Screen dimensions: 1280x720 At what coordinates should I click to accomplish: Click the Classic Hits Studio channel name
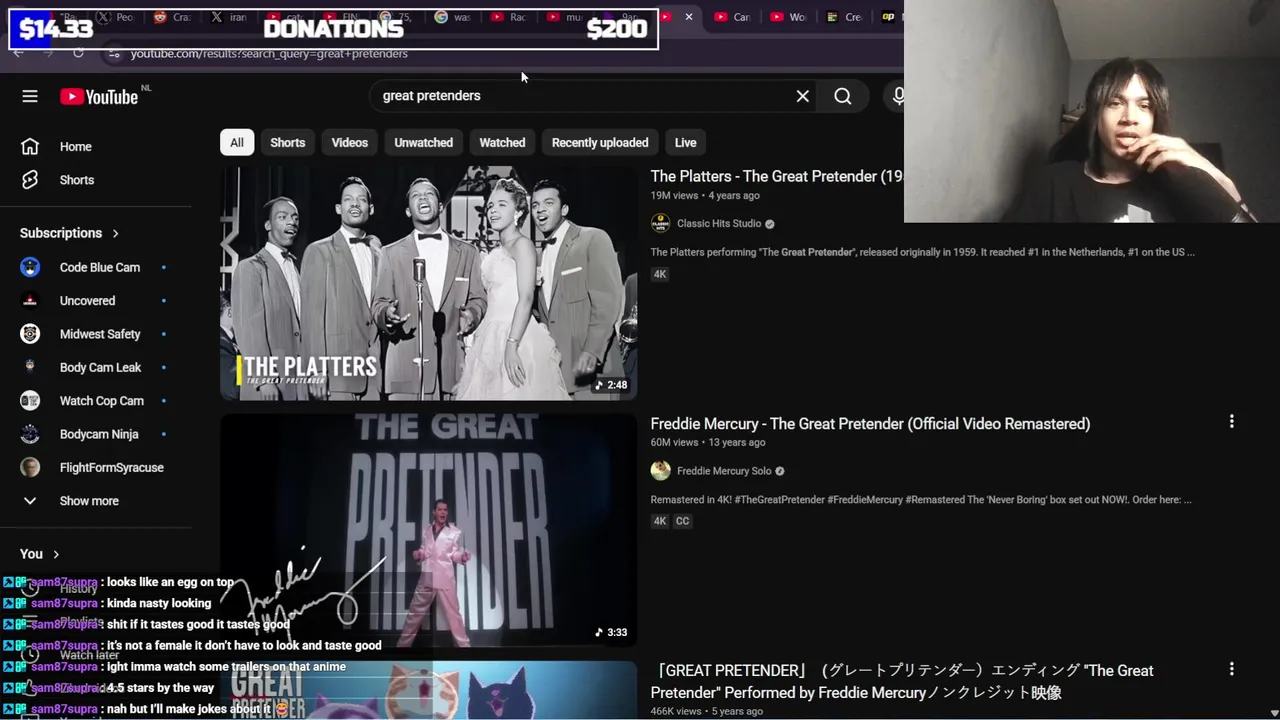(719, 224)
